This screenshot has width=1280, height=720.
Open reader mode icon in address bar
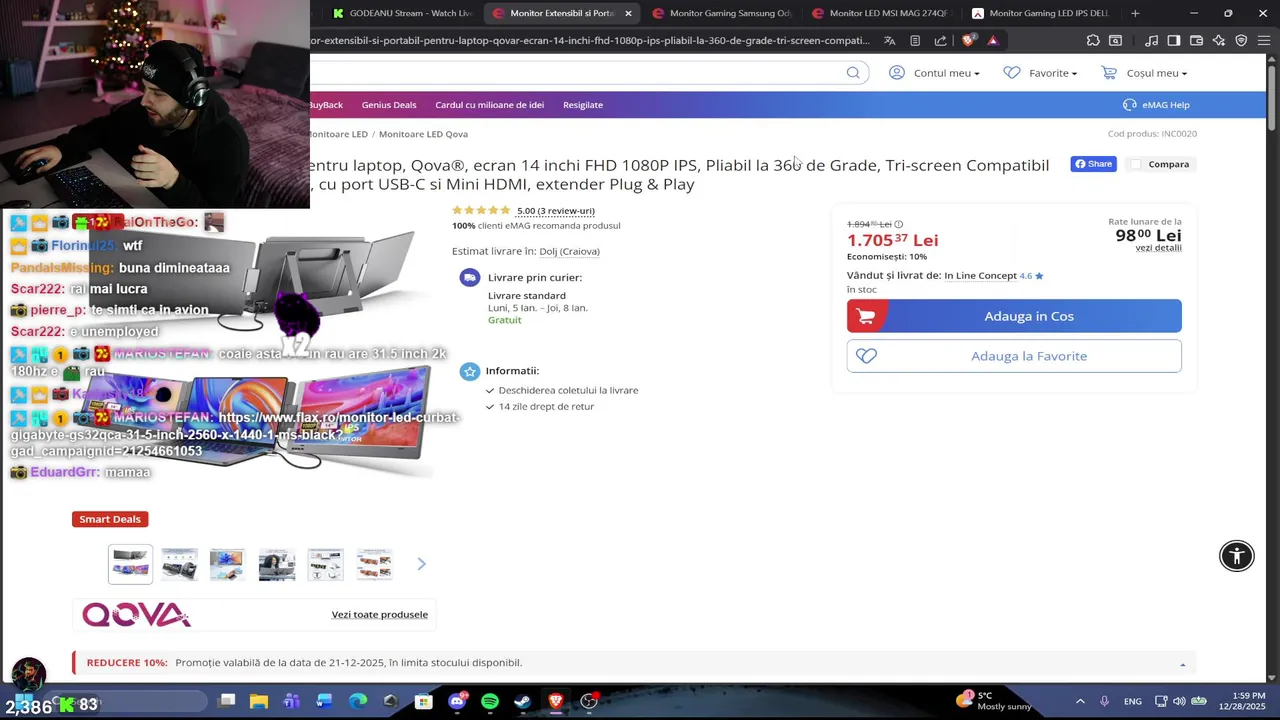915,41
